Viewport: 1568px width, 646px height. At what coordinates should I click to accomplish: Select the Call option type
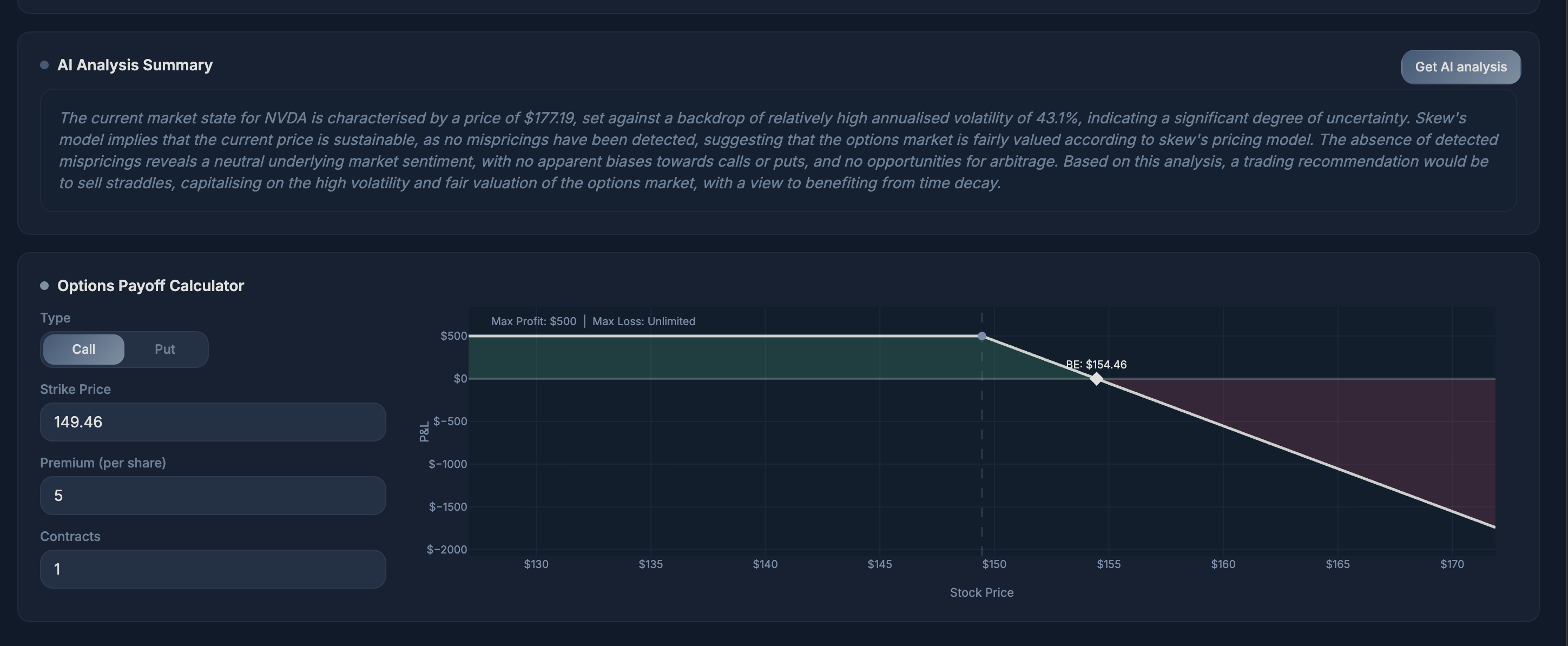pyautogui.click(x=83, y=350)
